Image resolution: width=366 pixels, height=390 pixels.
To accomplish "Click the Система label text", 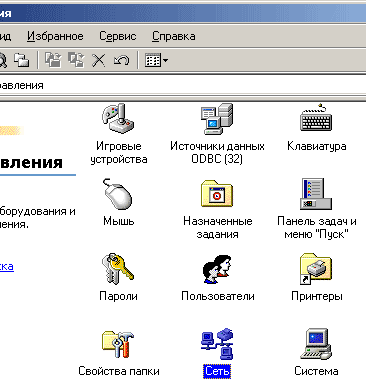I will [316, 371].
